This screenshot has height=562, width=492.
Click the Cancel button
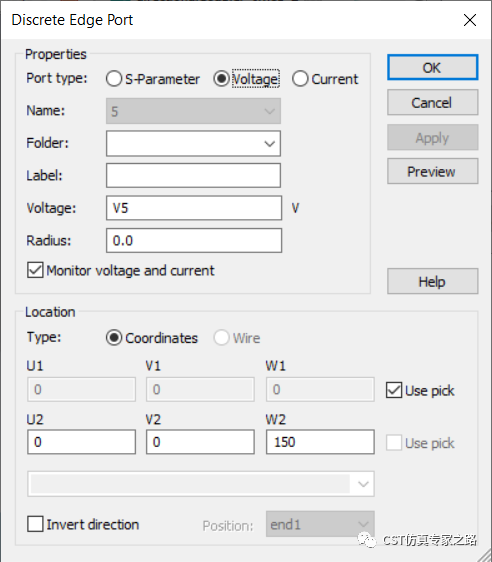tap(433, 103)
